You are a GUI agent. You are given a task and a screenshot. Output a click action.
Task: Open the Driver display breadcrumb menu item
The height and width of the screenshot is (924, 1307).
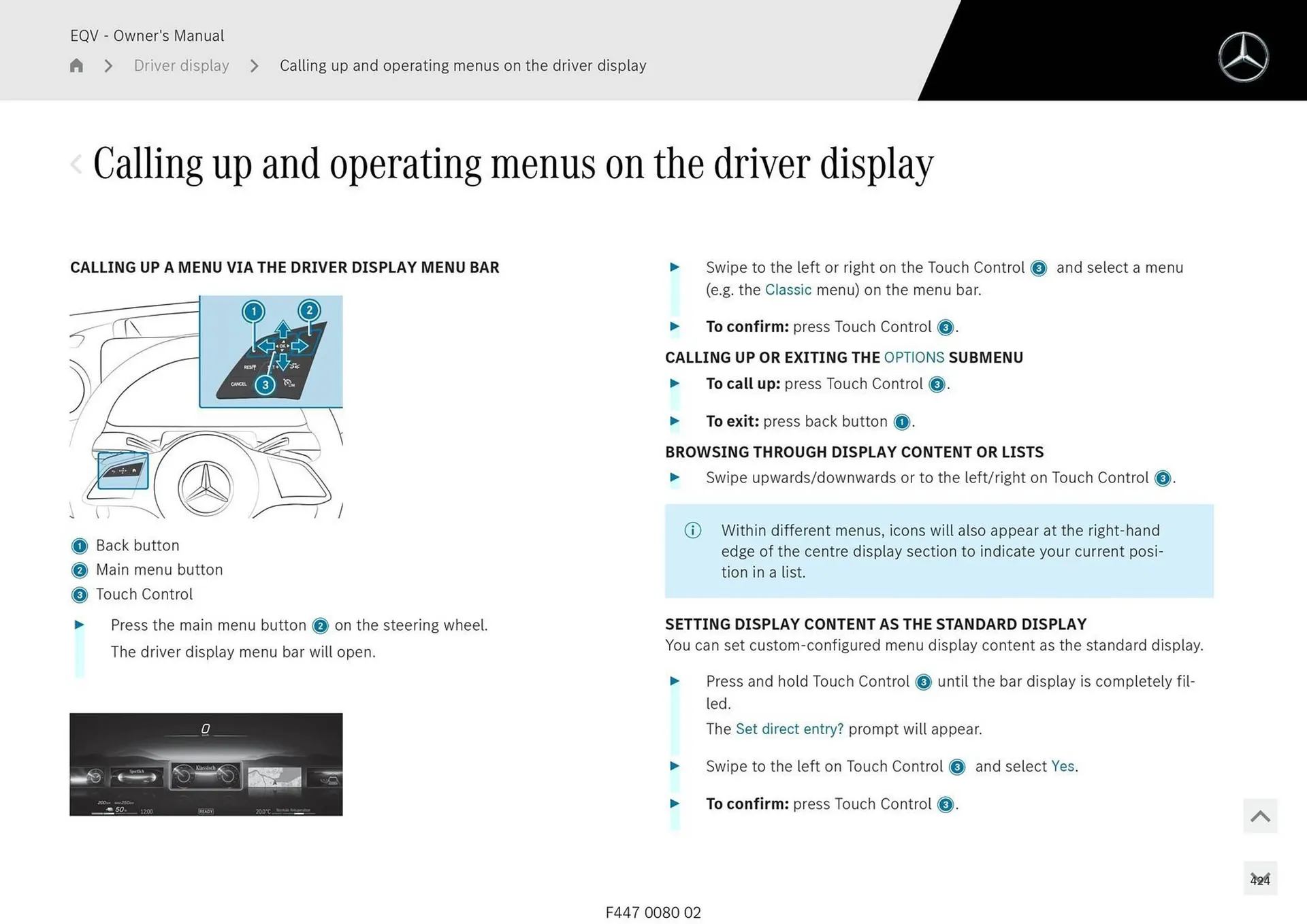(x=181, y=65)
